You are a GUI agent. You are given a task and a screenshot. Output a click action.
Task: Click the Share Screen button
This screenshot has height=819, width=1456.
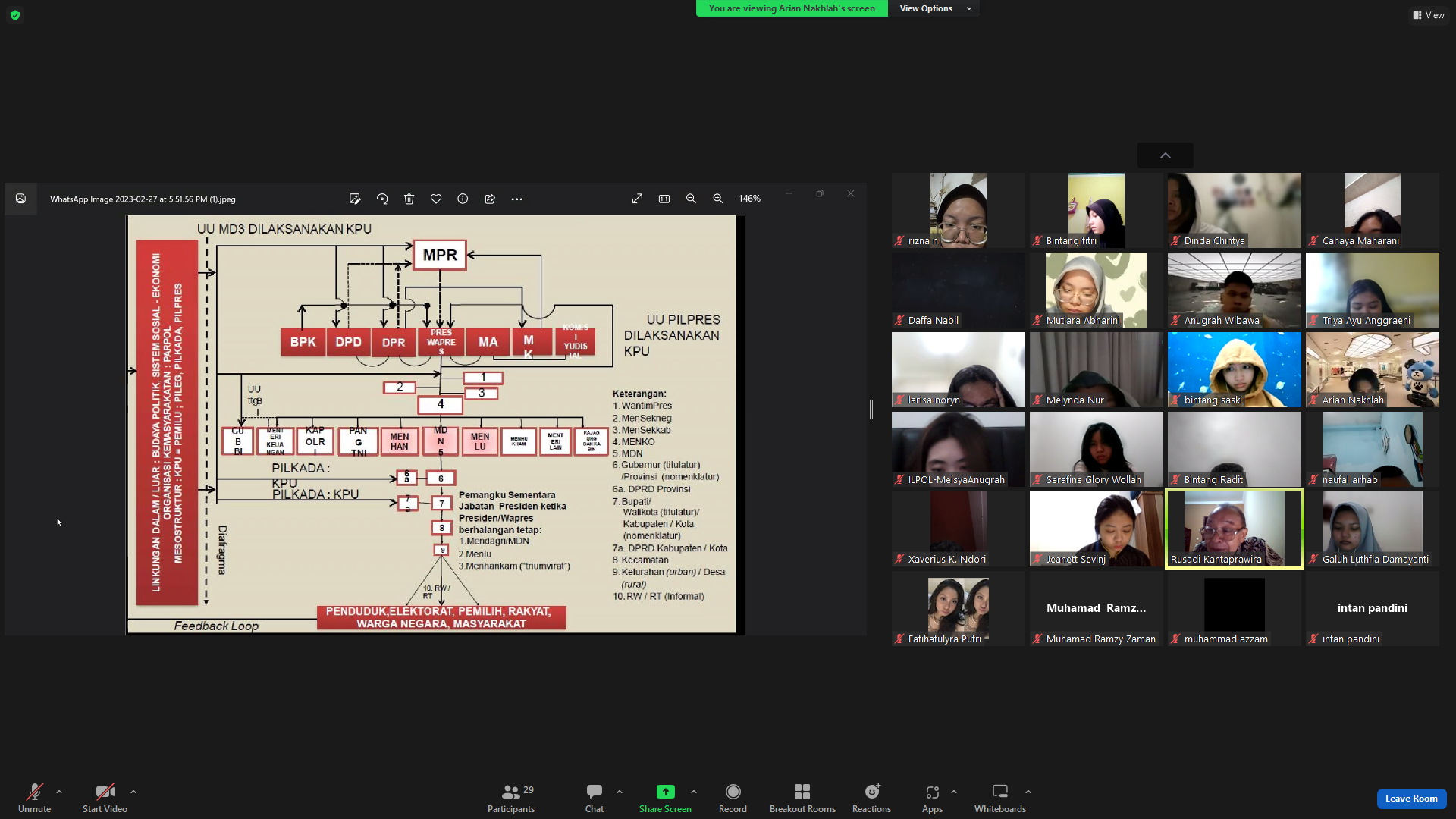click(x=665, y=798)
